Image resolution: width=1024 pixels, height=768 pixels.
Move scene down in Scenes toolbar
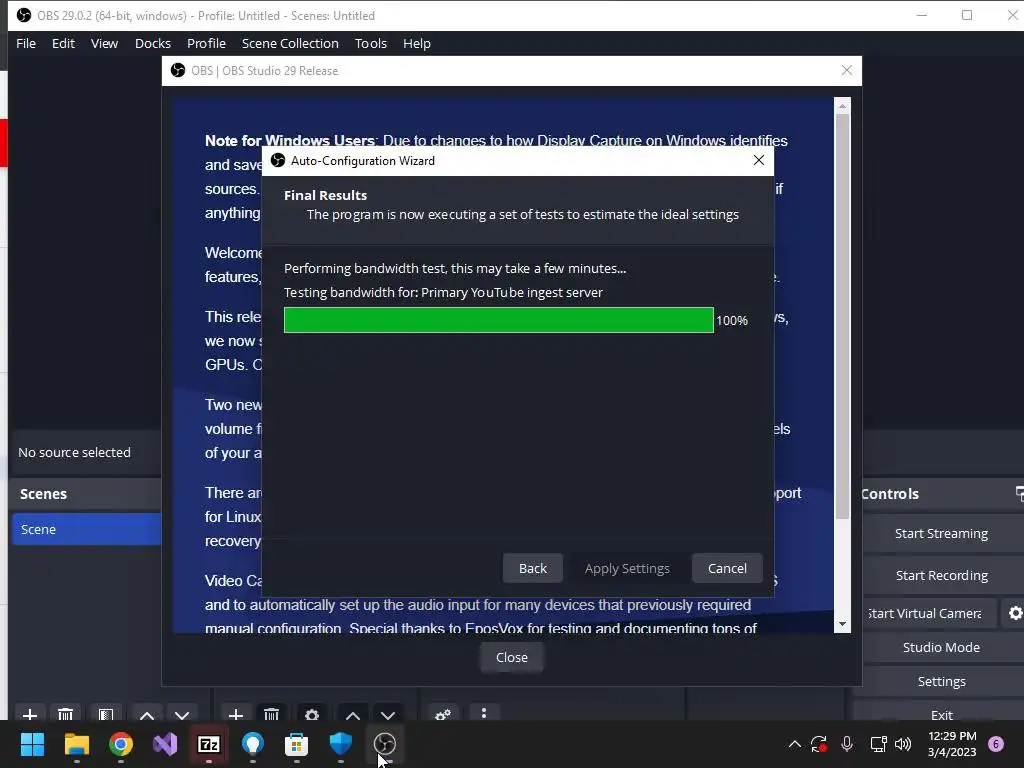[x=182, y=714]
